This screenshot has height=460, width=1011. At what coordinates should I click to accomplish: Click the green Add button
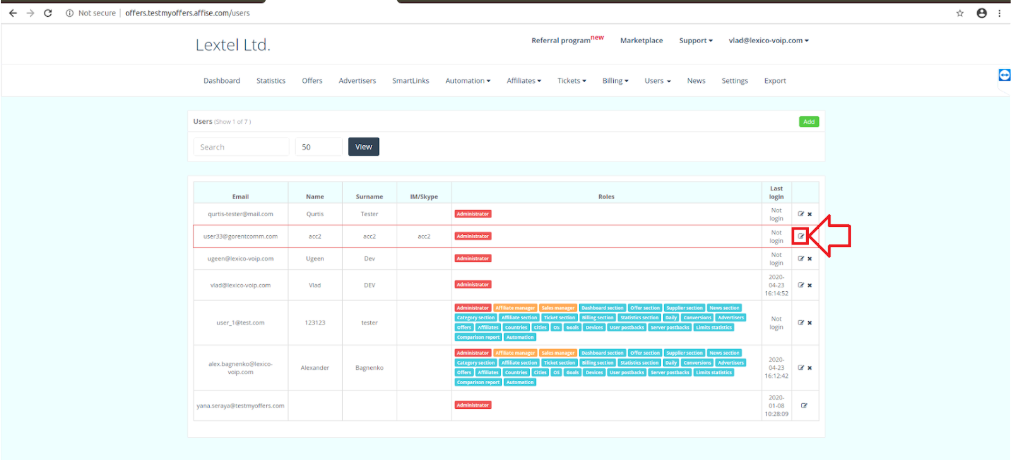pos(809,121)
